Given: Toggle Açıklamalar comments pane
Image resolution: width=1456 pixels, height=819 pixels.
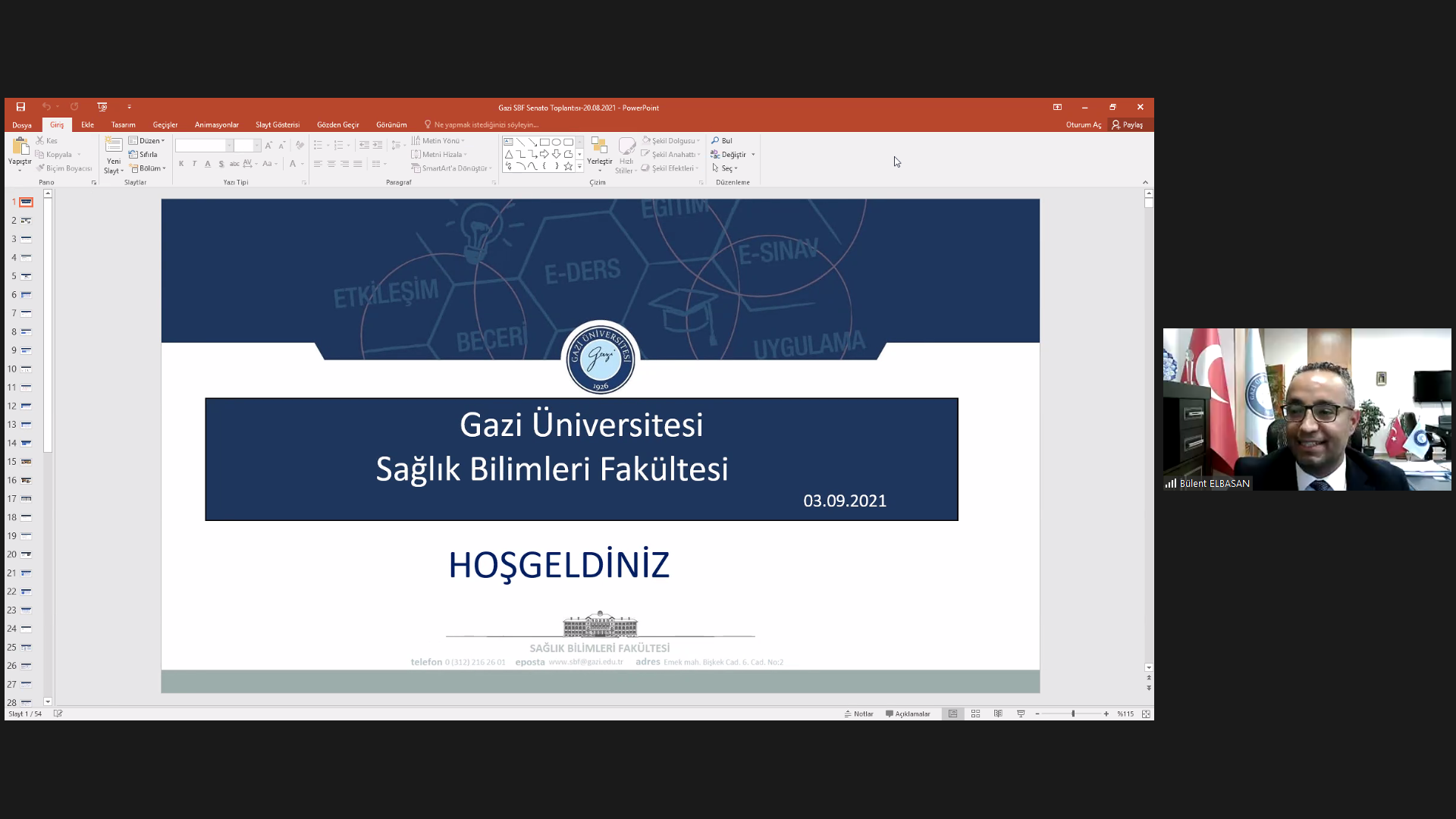Looking at the screenshot, I should [x=908, y=714].
